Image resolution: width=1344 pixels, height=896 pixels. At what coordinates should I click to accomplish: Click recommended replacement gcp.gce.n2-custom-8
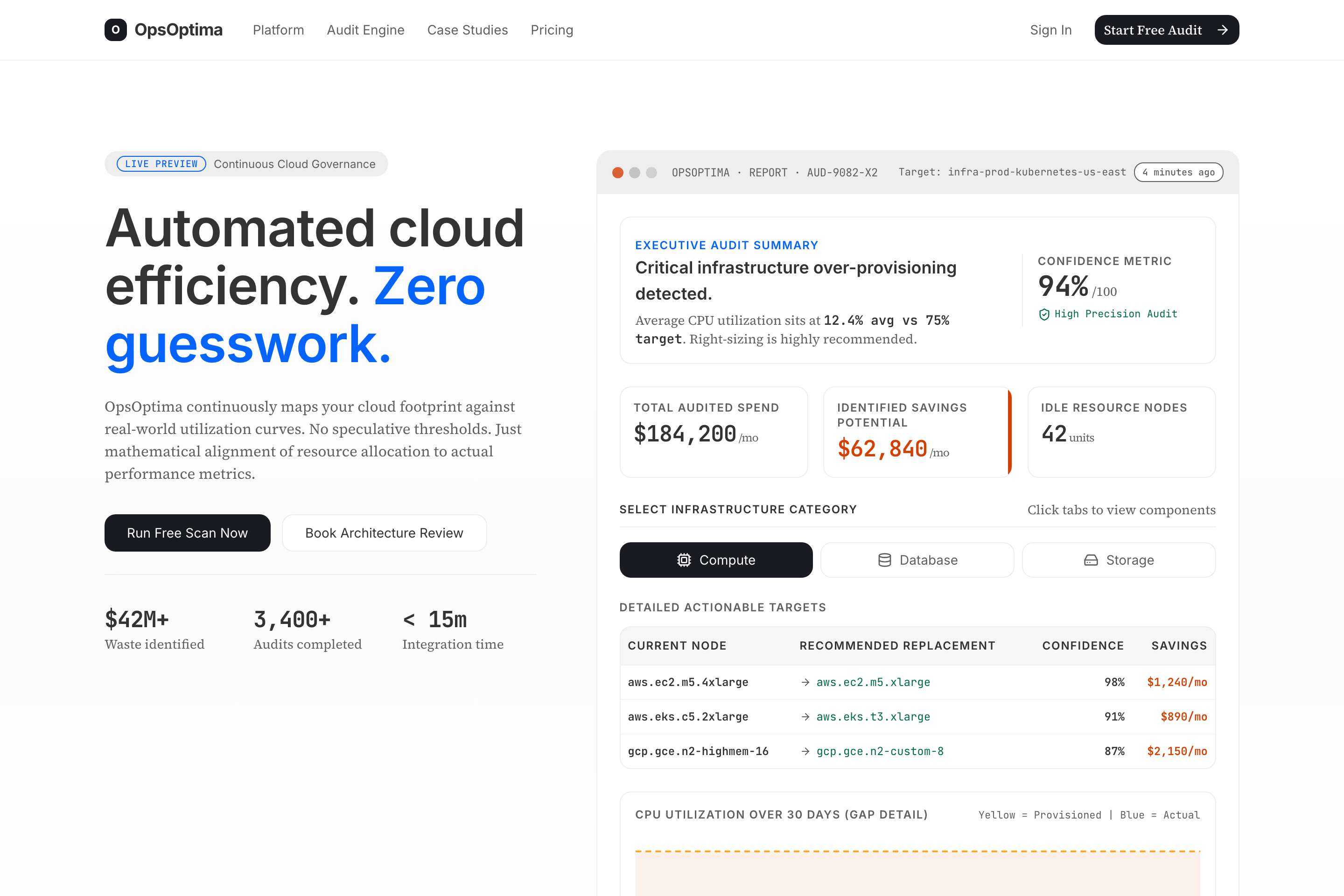(880, 751)
